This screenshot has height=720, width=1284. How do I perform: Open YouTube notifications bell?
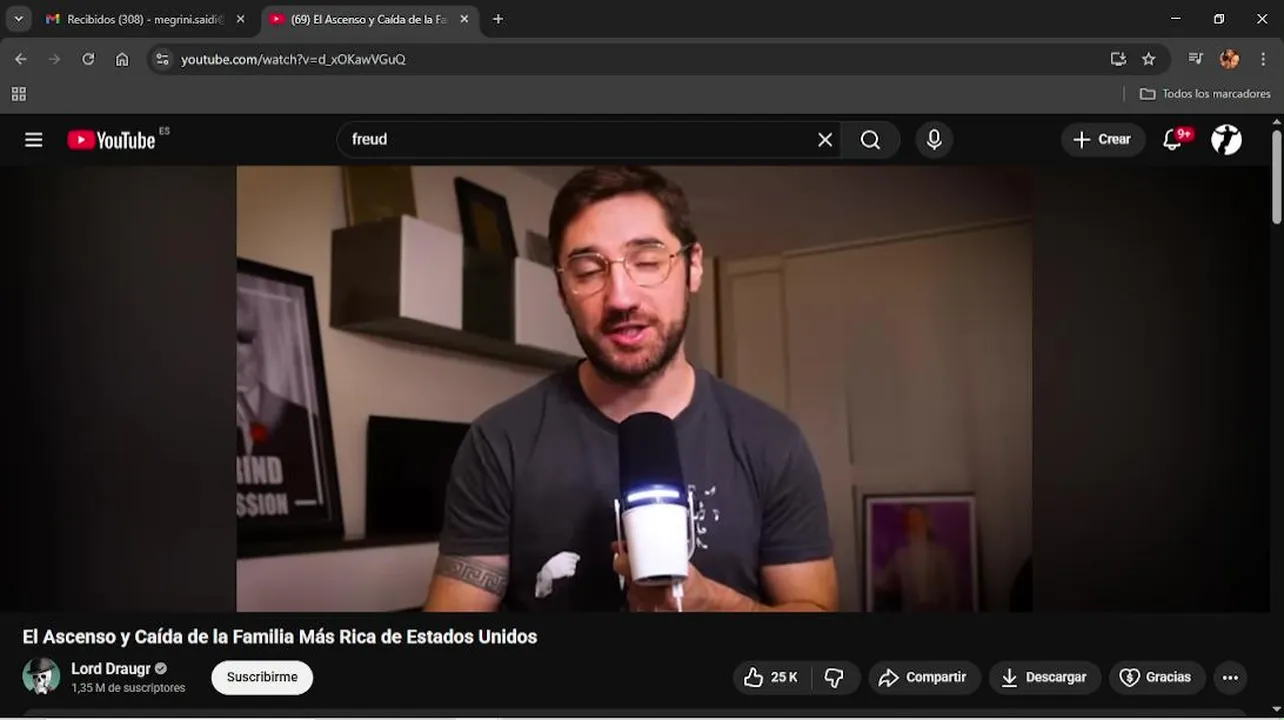tap(1174, 140)
